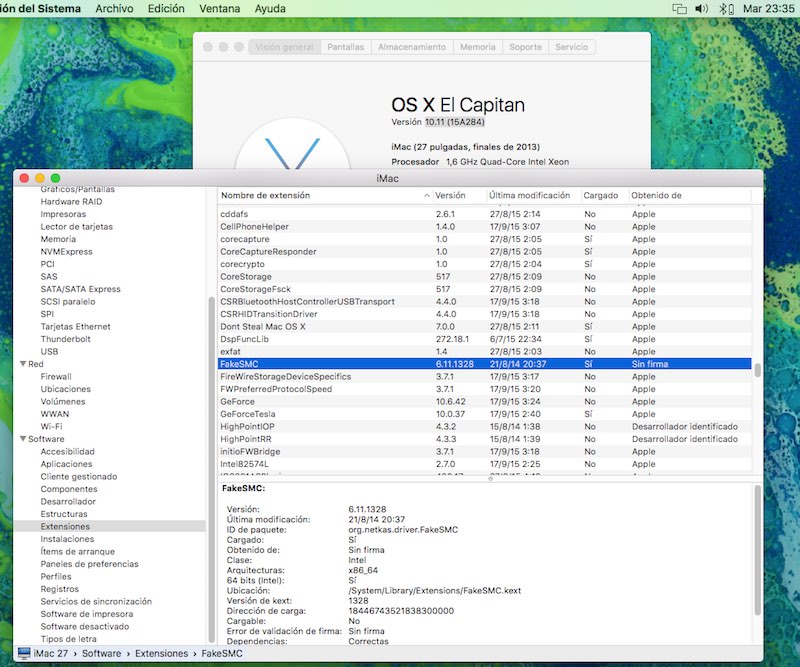Switch to the Pantallas tab
The width and height of the screenshot is (800, 667).
click(x=345, y=47)
